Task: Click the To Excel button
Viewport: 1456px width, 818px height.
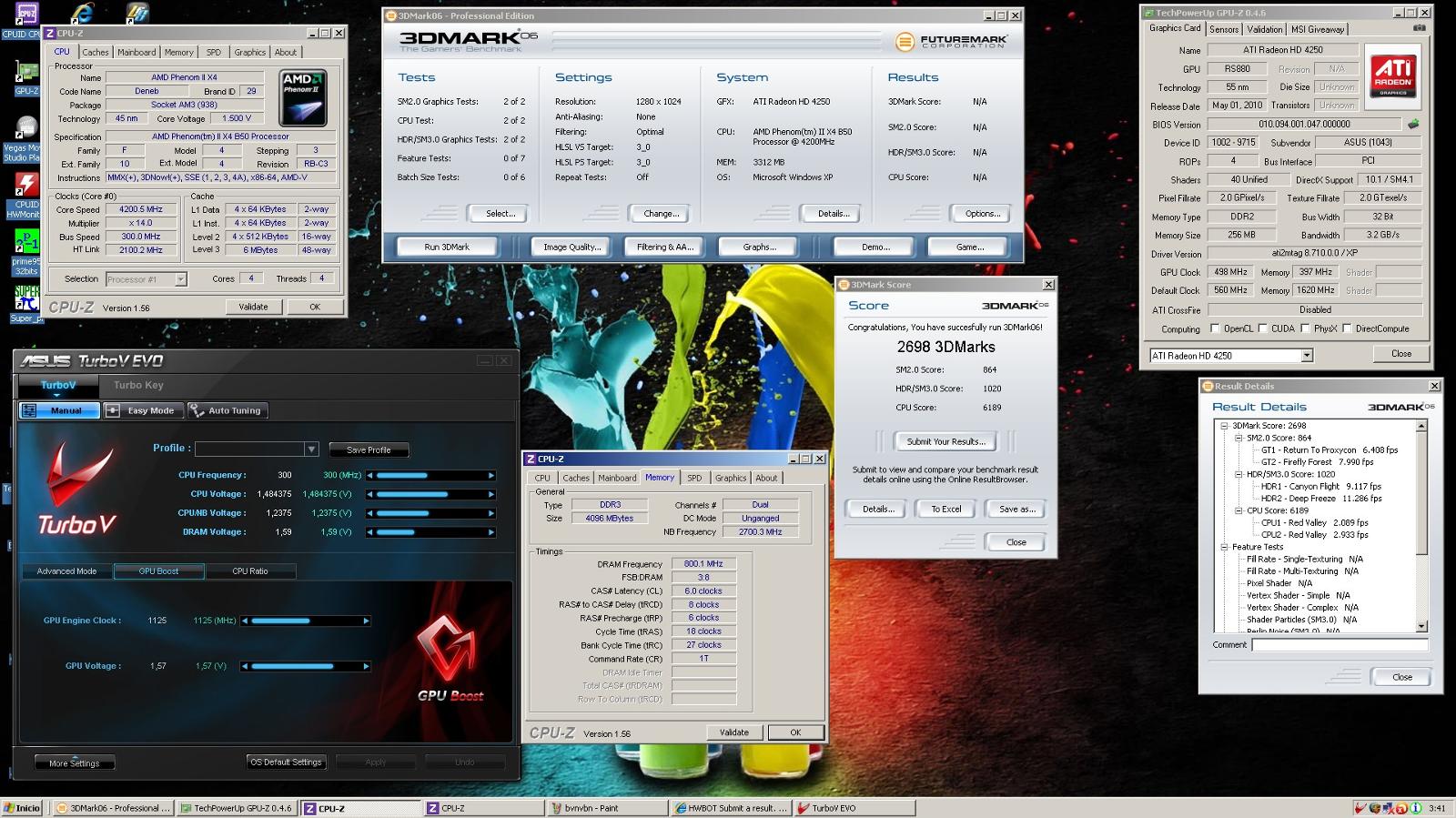Action: 945,509
